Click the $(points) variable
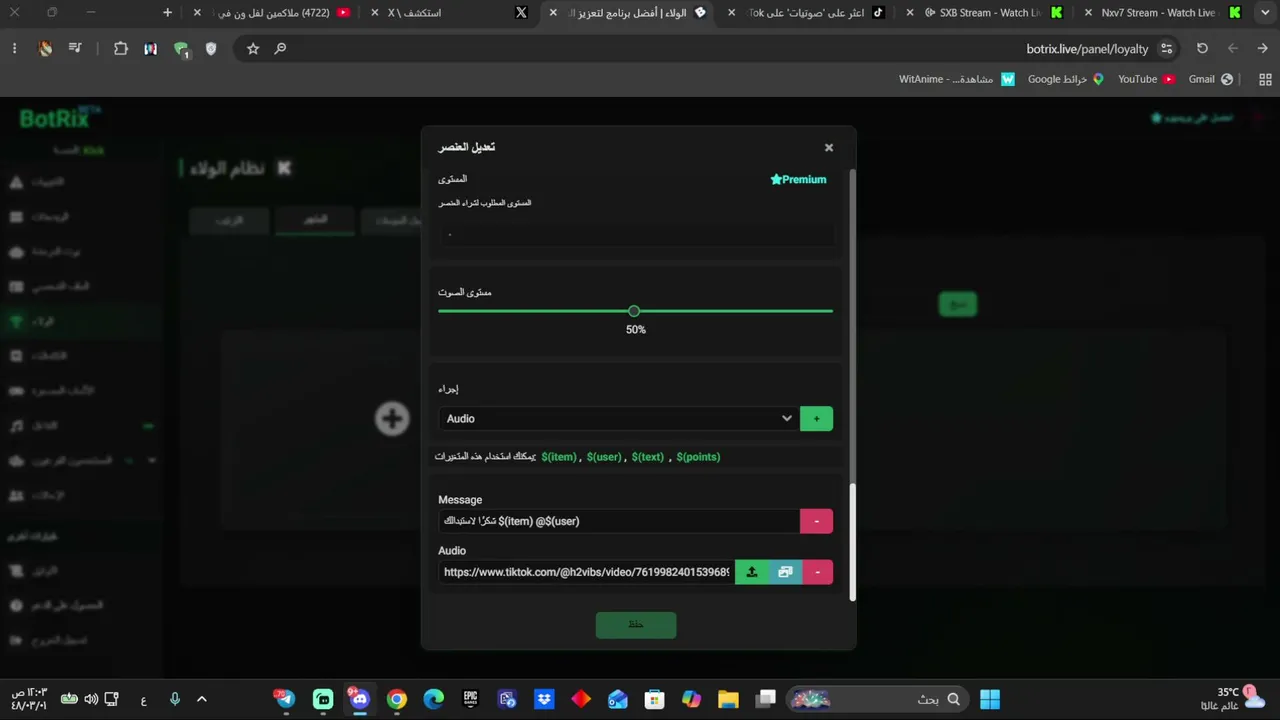 click(698, 457)
